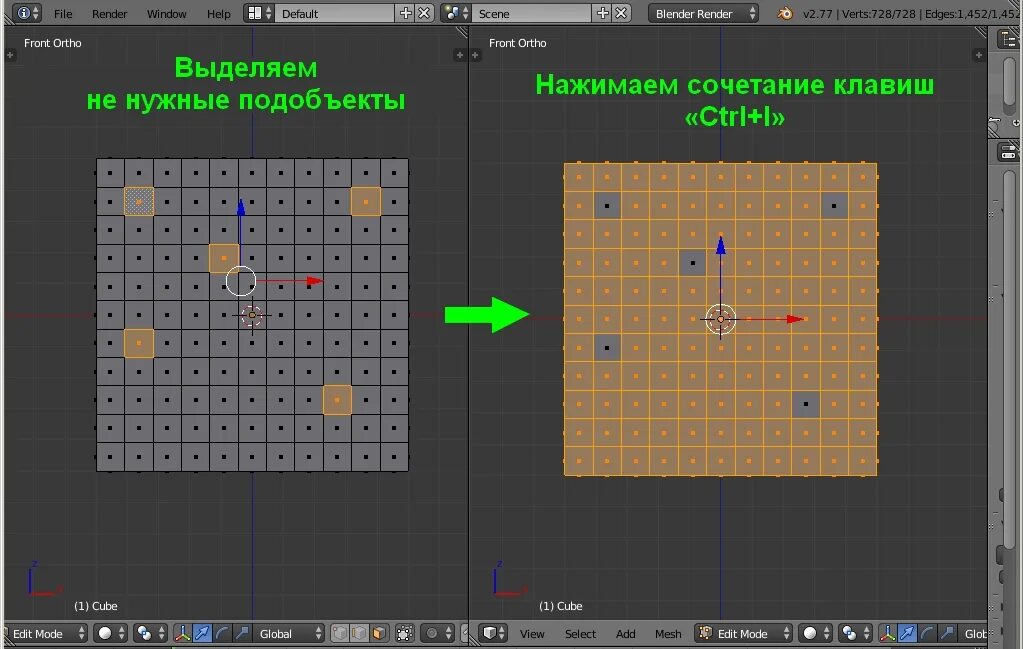Viewport: 1023px width, 649px height.
Task: Open the Render menu
Action: pyautogui.click(x=109, y=14)
